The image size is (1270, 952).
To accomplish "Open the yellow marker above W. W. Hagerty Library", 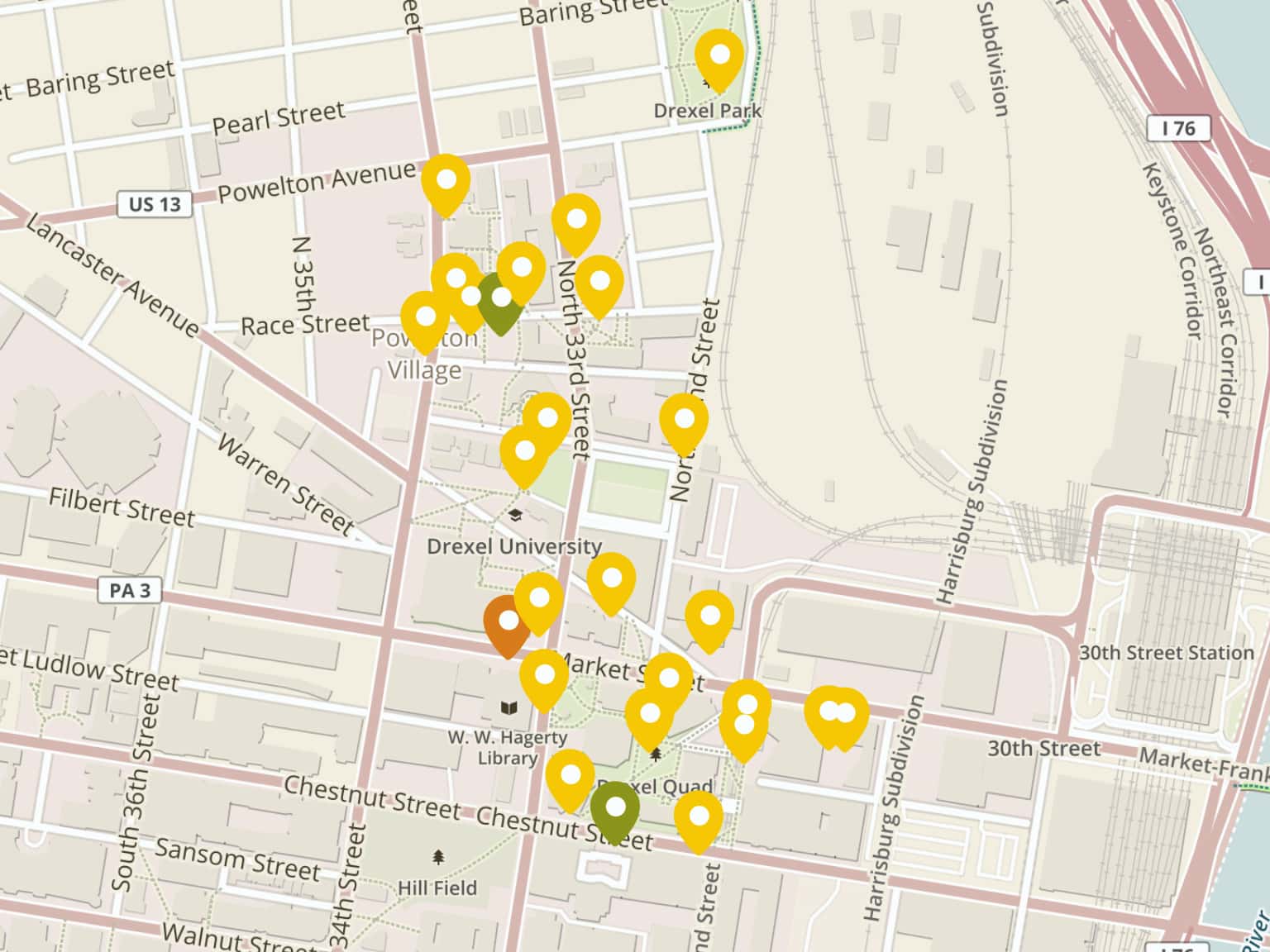I will pos(544,678).
